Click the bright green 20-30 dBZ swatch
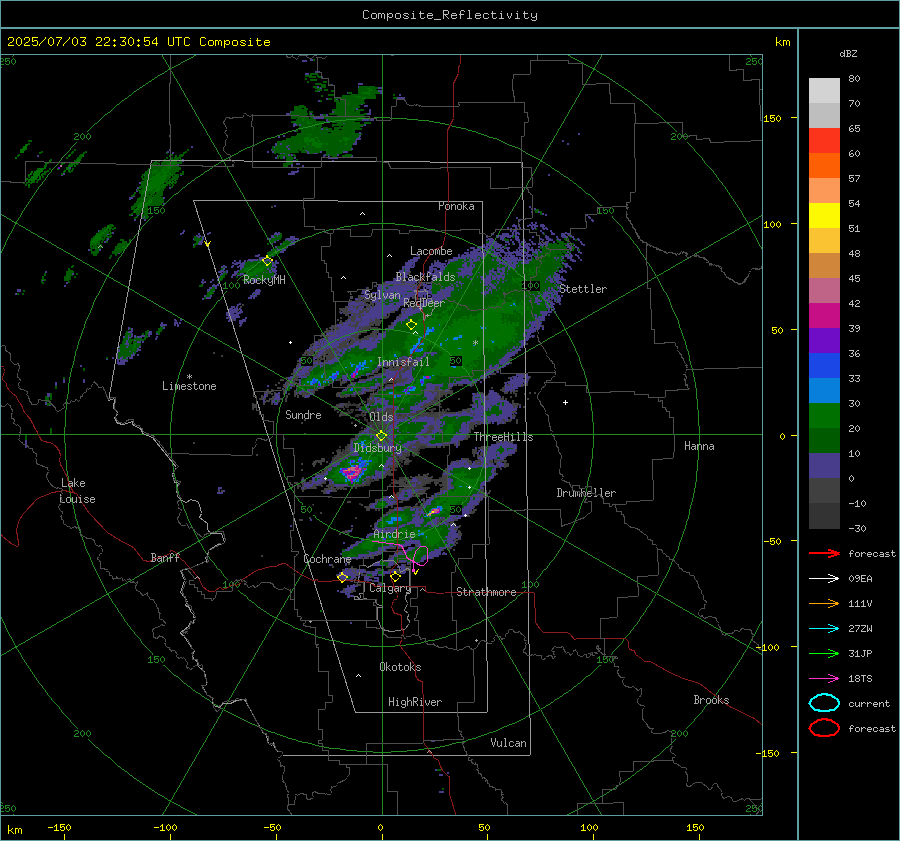This screenshot has height=841, width=900. click(824, 416)
